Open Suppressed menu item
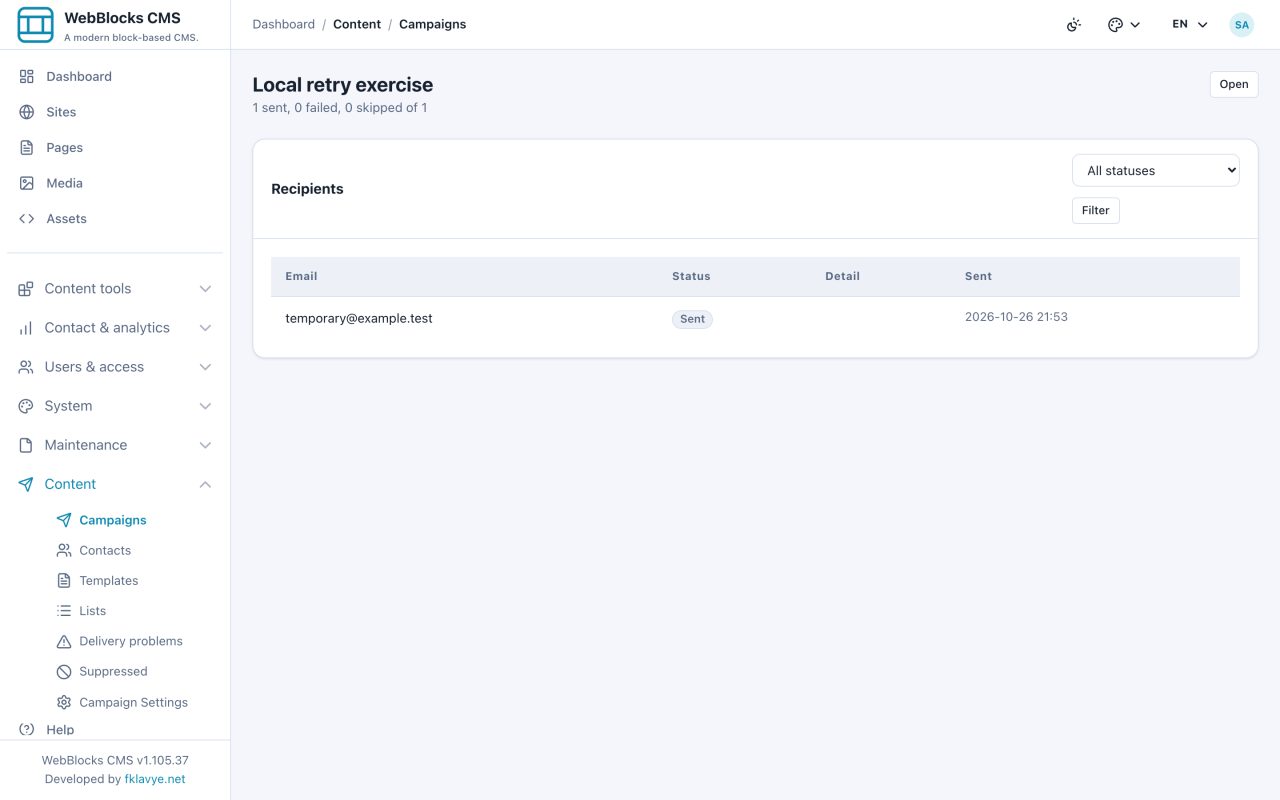Screen dimensions: 1280x800 113,672
